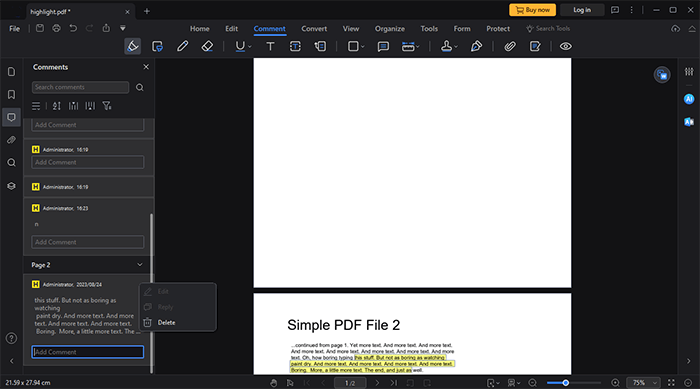Open the Search panel in sidebar
This screenshot has width=700, height=389.
click(x=12, y=163)
